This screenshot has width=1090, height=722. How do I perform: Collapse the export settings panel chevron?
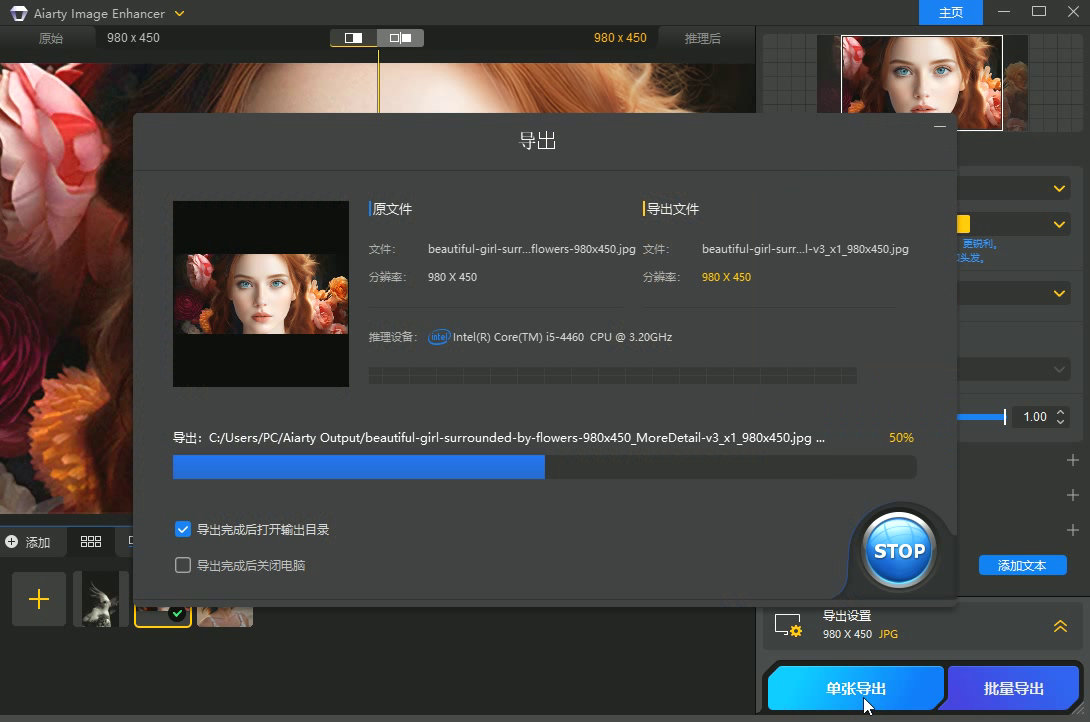click(1060, 626)
